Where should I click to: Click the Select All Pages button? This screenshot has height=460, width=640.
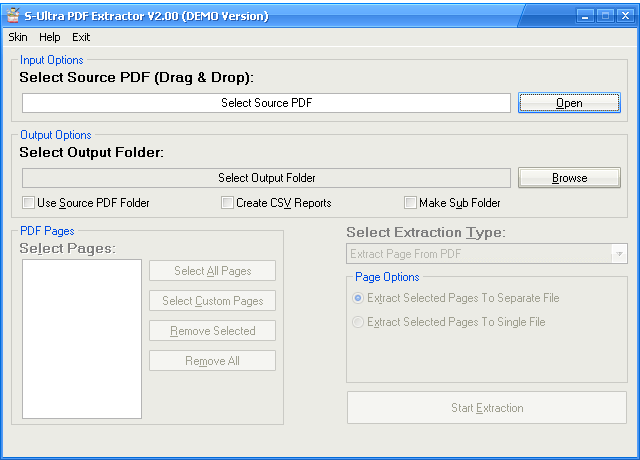coord(212,271)
